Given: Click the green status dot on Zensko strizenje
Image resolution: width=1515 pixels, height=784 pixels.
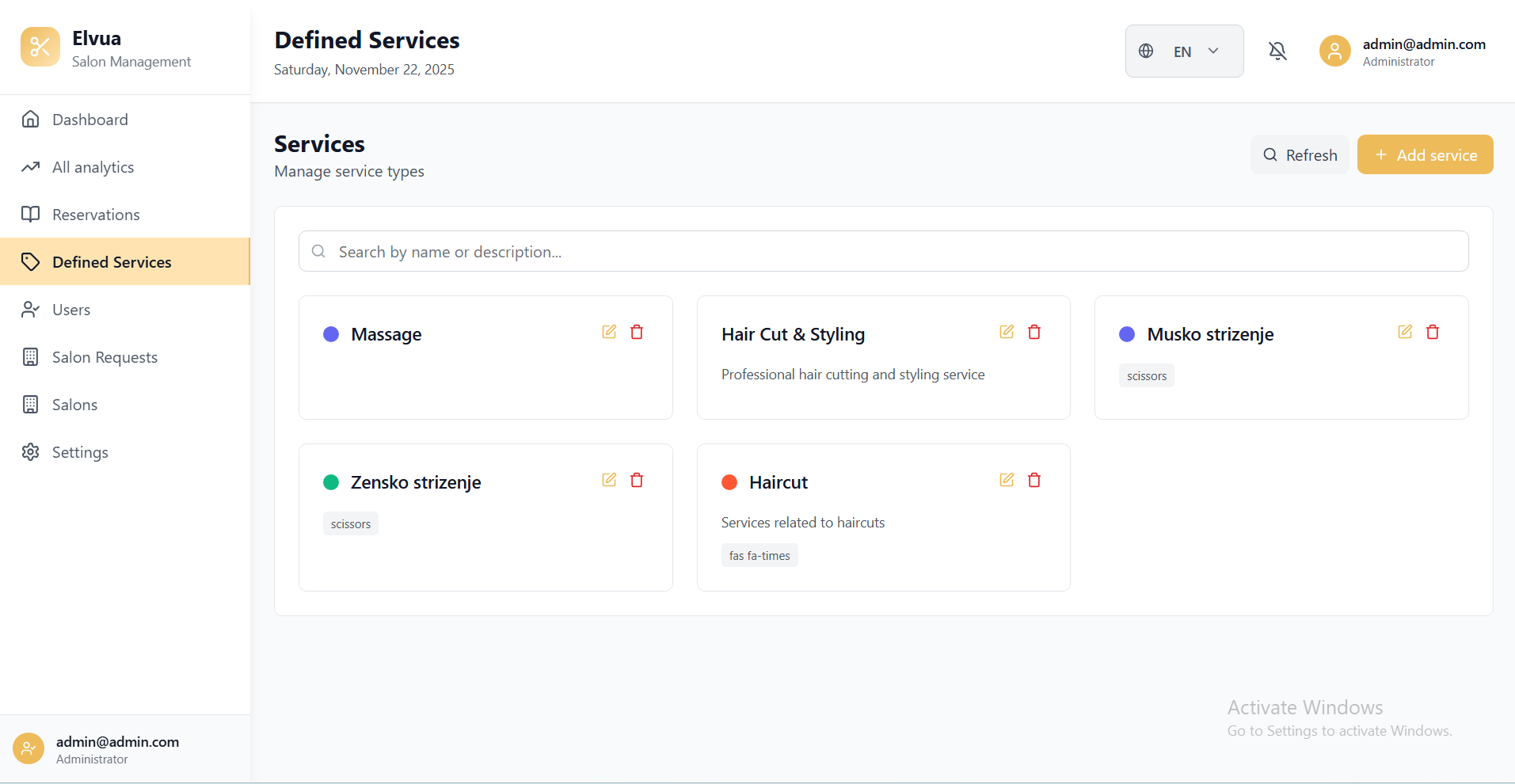Looking at the screenshot, I should click(x=331, y=481).
